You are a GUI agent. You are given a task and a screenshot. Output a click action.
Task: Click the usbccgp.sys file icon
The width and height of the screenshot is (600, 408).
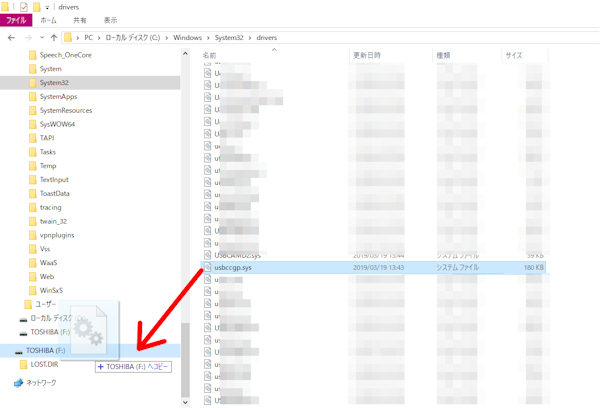(207, 267)
